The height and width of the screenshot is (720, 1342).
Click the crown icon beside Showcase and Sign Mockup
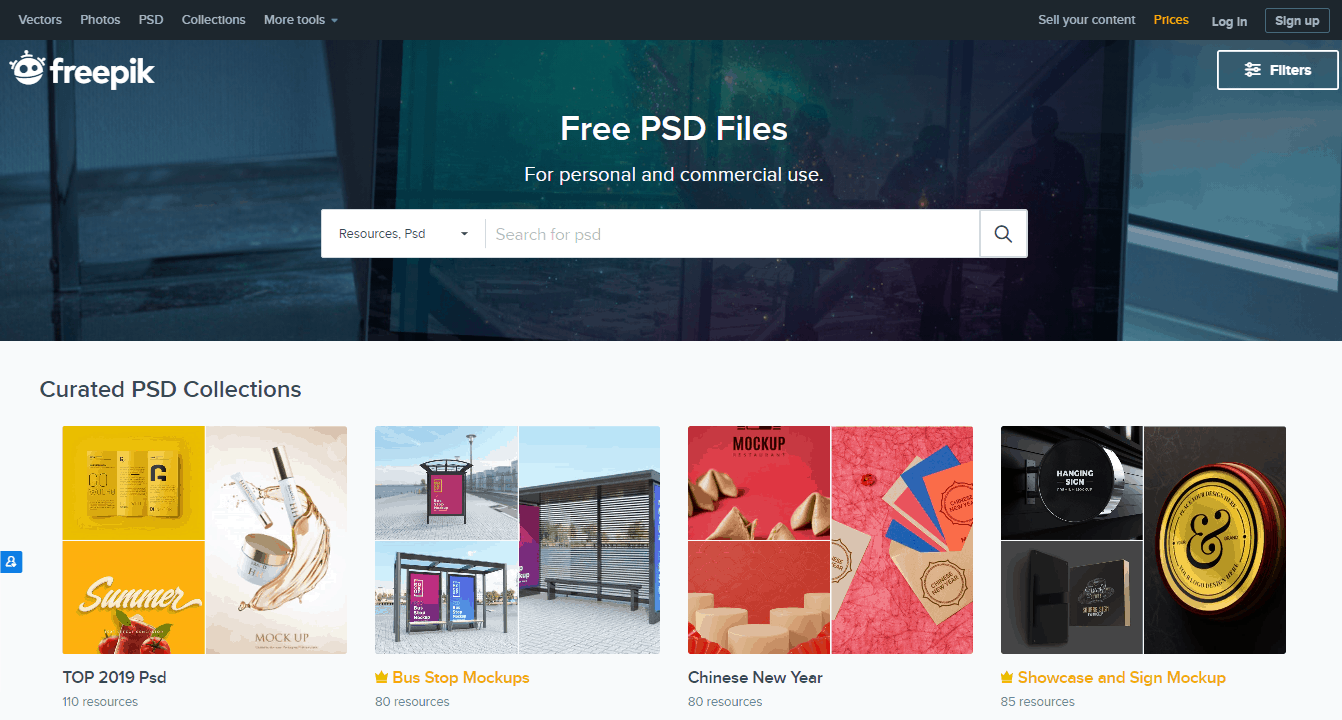1007,678
